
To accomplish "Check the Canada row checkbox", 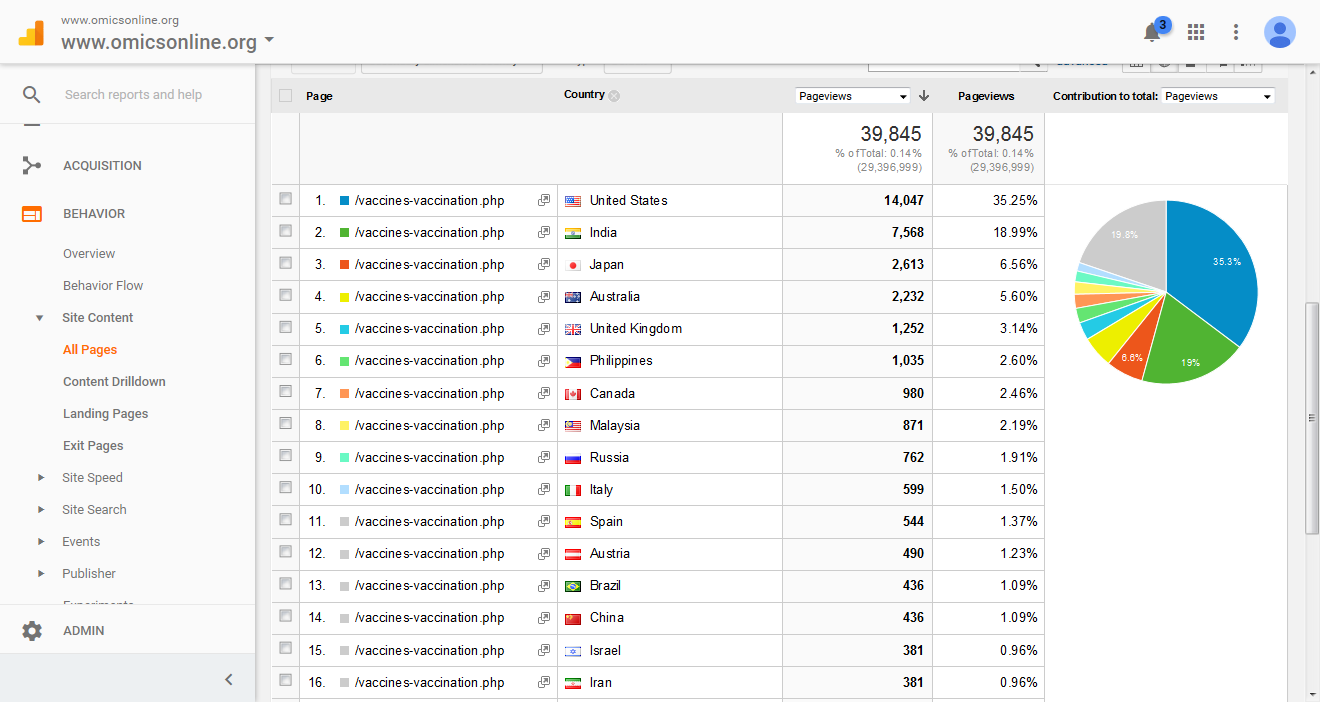I will tap(286, 392).
